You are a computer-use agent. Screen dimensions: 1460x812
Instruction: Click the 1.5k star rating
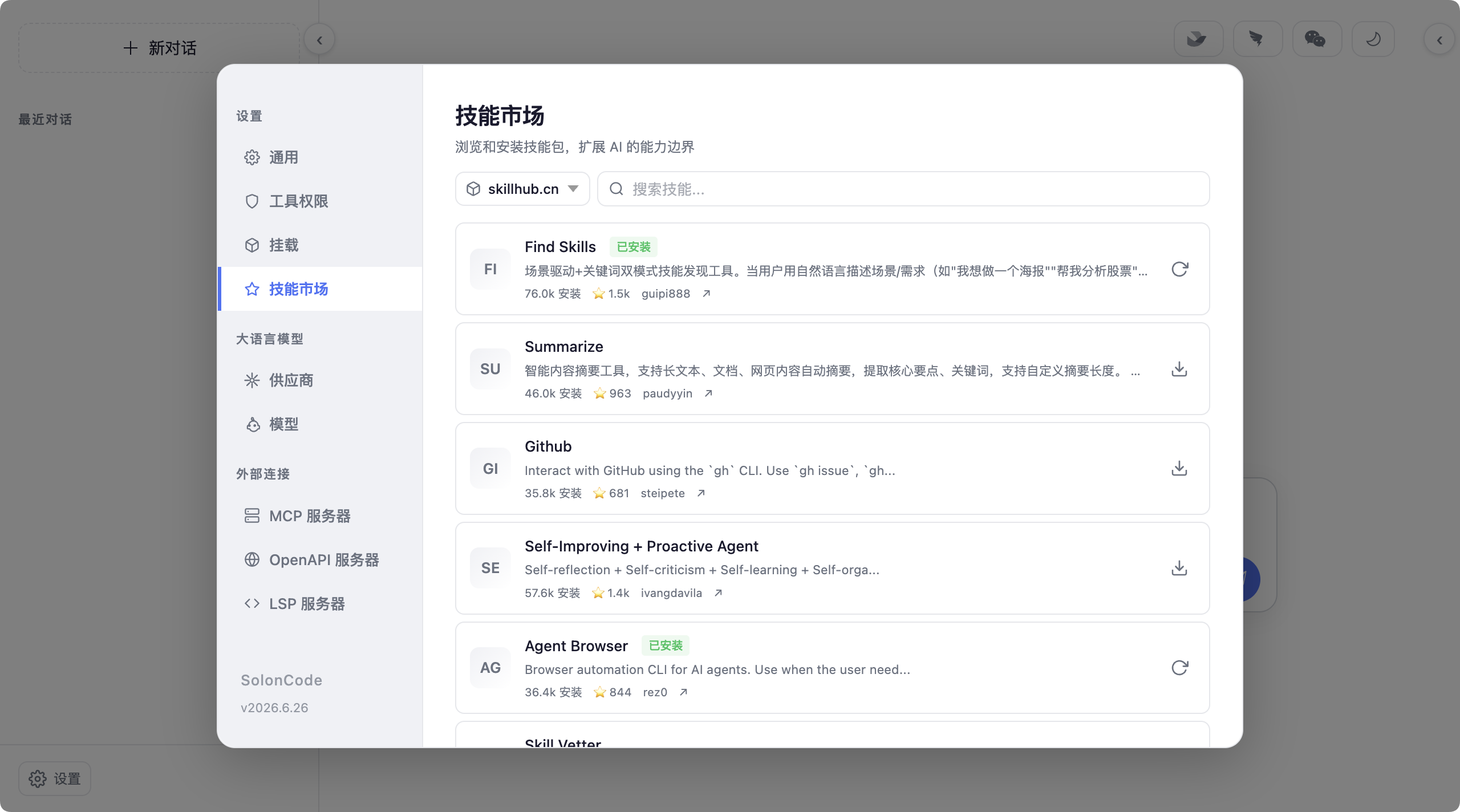pos(611,294)
